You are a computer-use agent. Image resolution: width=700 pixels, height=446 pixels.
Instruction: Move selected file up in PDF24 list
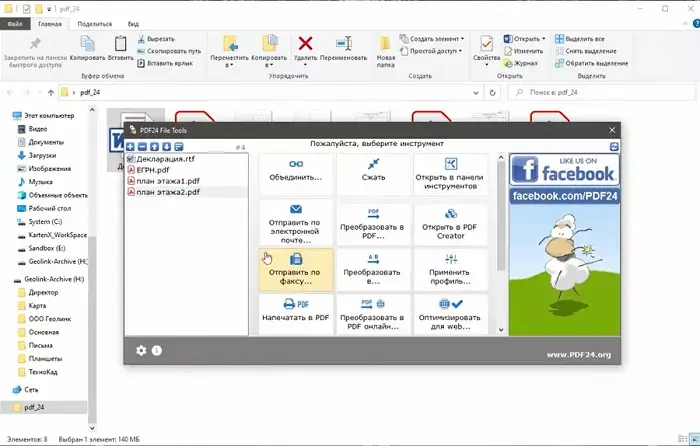pyautogui.click(x=154, y=146)
